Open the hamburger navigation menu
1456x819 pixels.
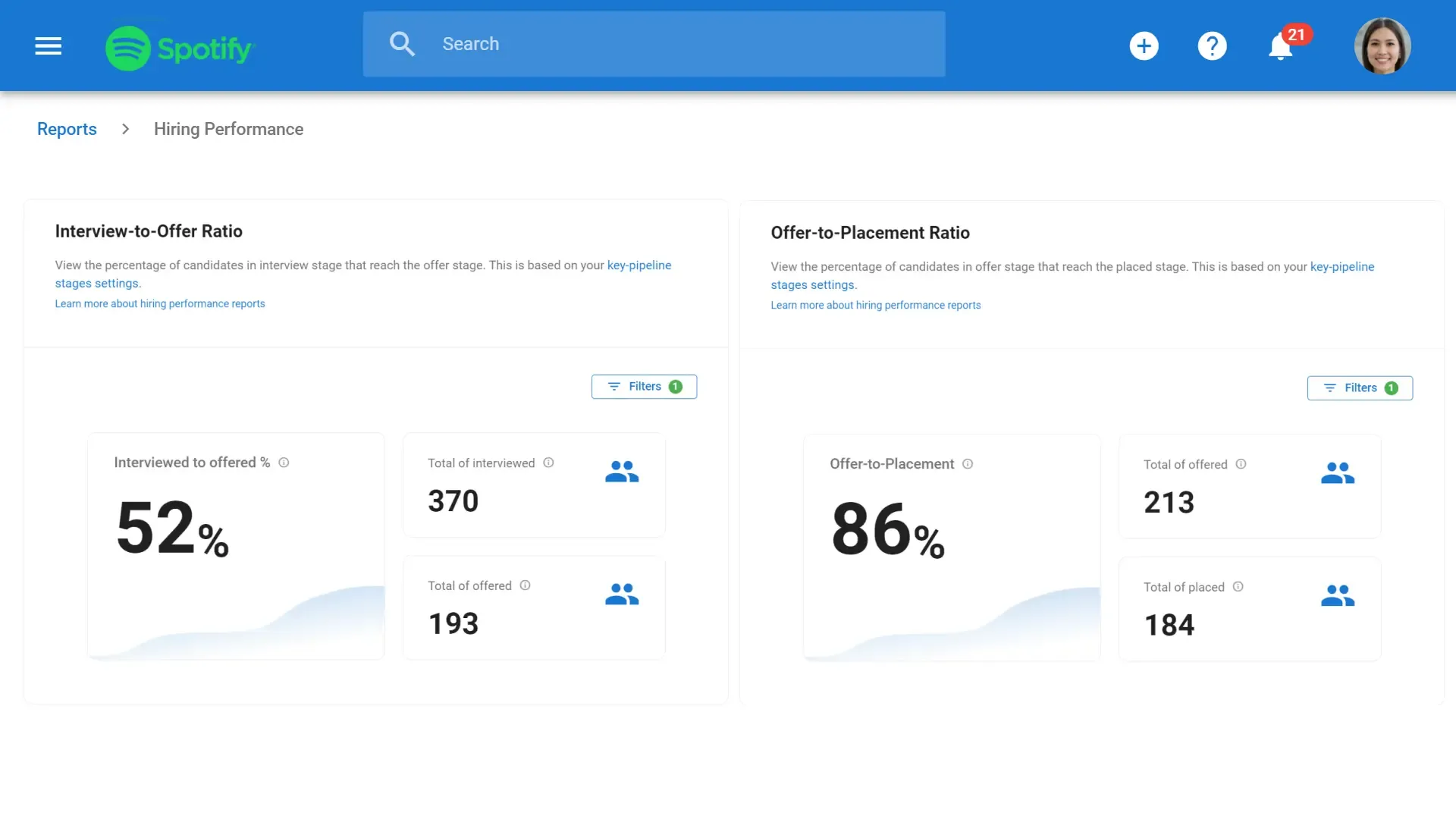(x=48, y=46)
